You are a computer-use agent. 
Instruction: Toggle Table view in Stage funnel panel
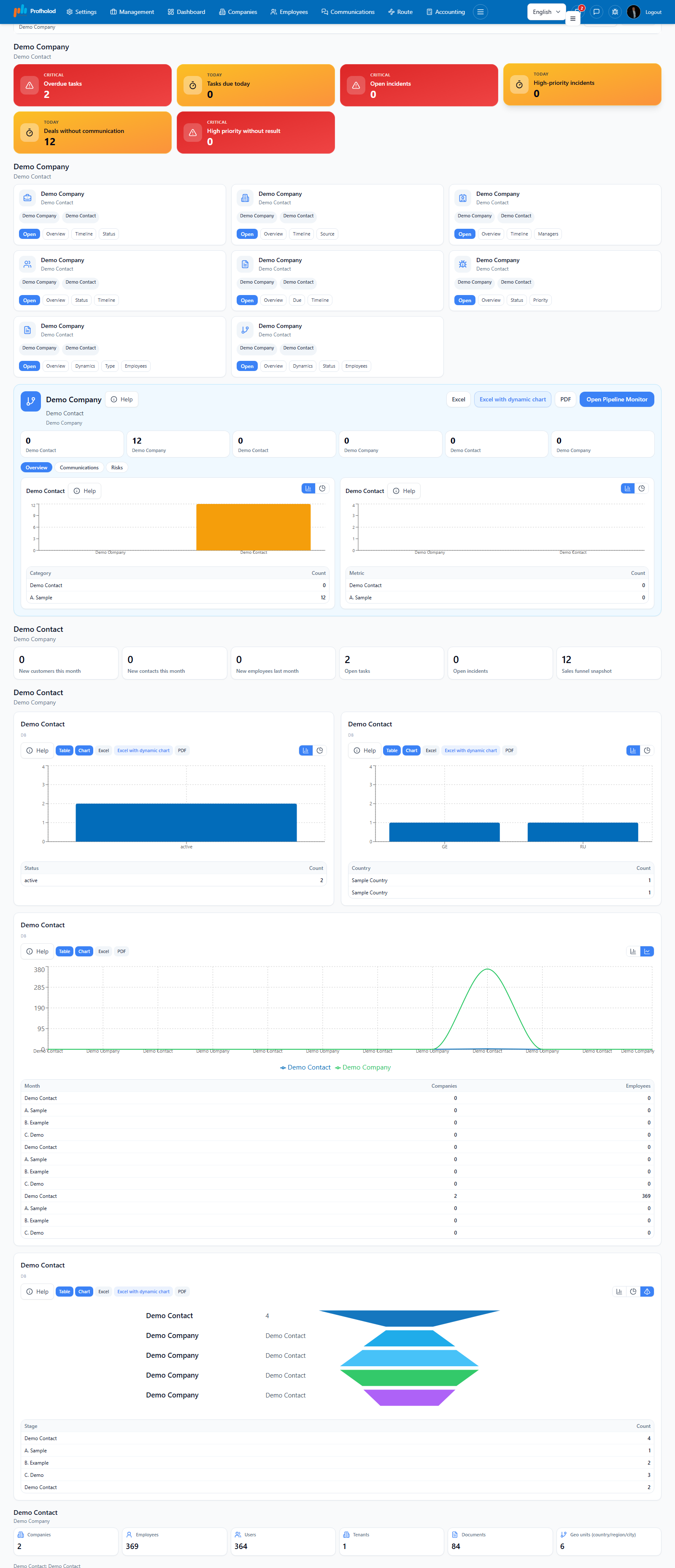click(65, 1292)
